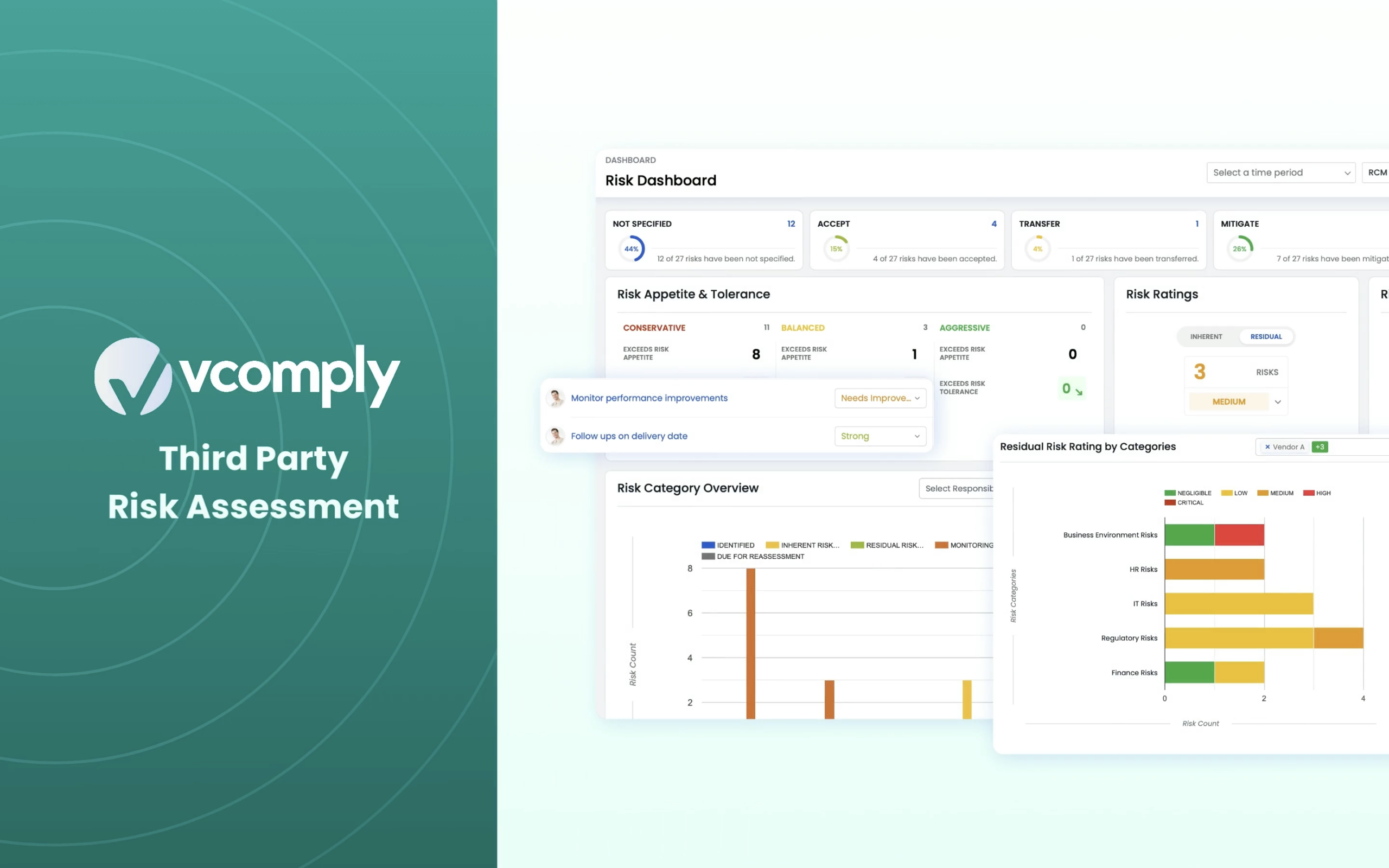Click the Conservative exceeds appetite value 8
This screenshot has width=1389, height=868.
click(x=756, y=354)
